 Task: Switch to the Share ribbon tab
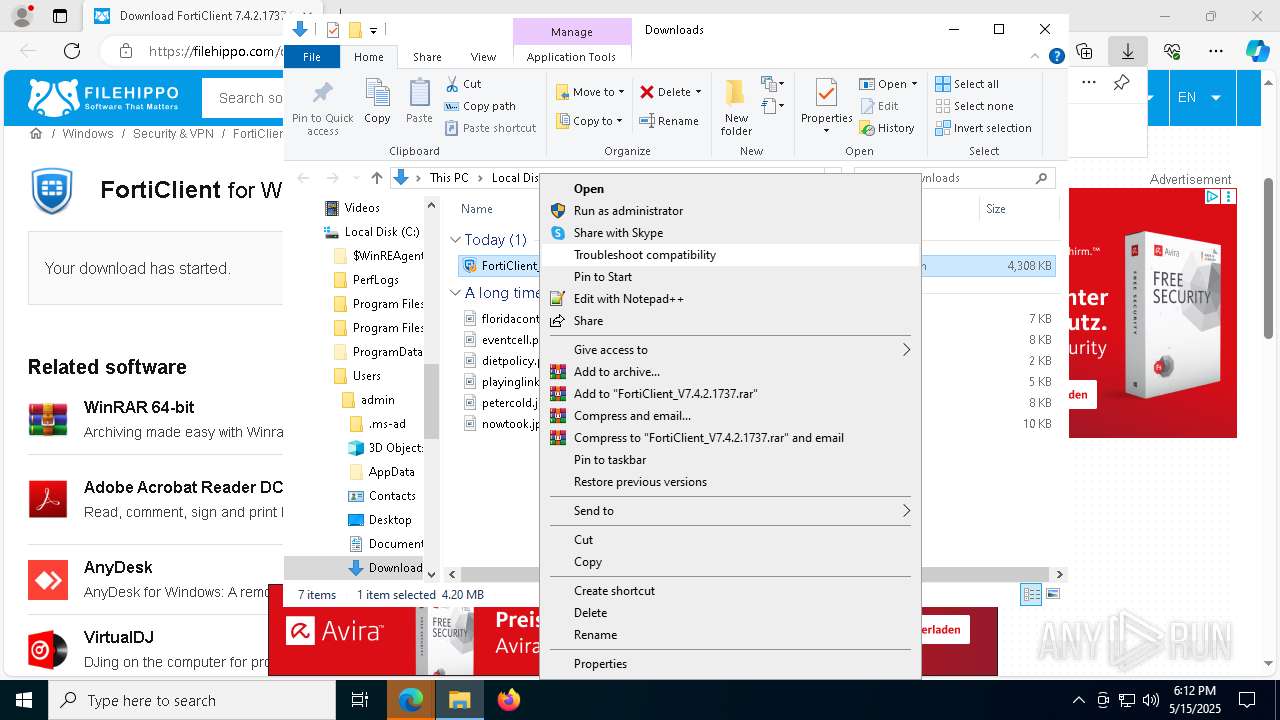tap(427, 57)
